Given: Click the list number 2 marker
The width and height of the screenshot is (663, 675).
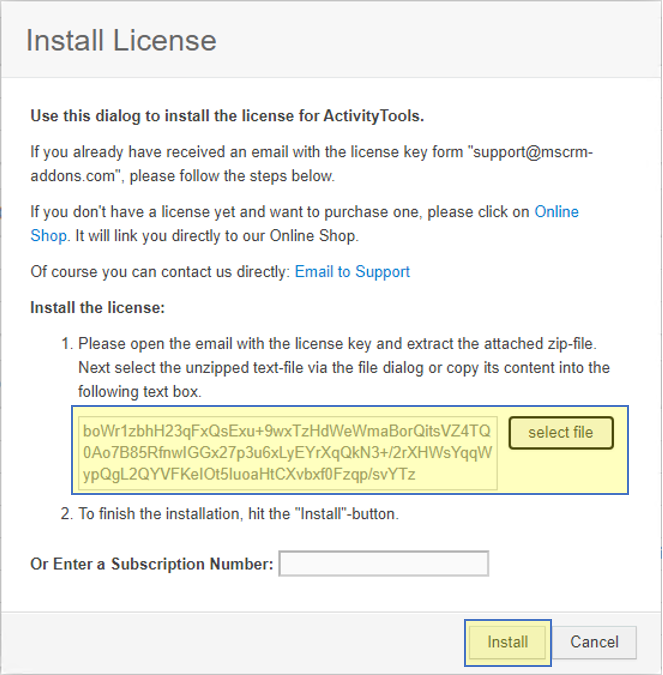Looking at the screenshot, I should coord(68,515).
